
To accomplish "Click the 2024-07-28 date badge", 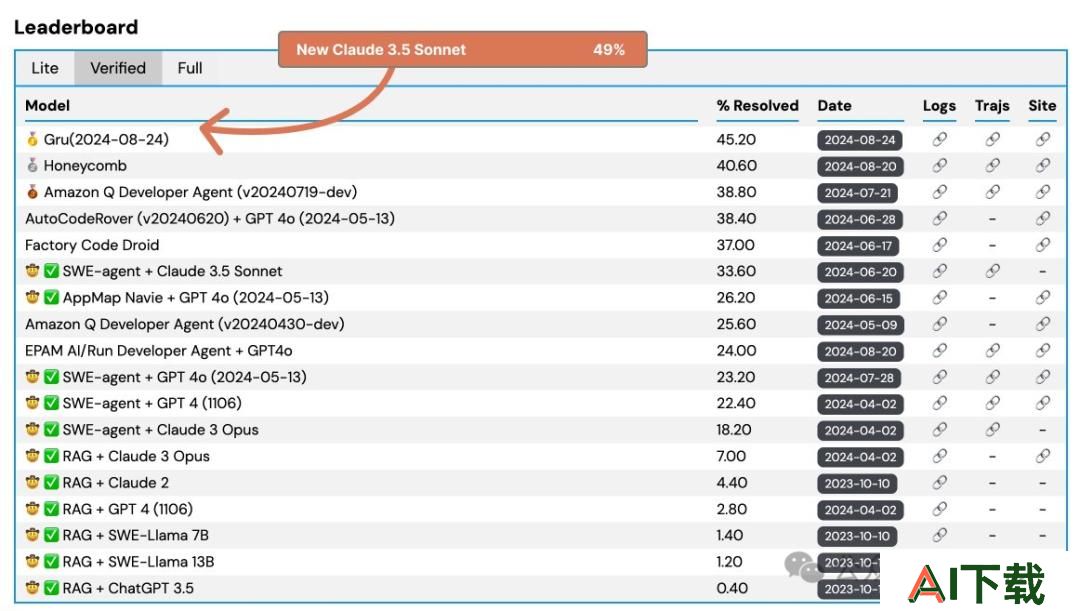I will 859,378.
